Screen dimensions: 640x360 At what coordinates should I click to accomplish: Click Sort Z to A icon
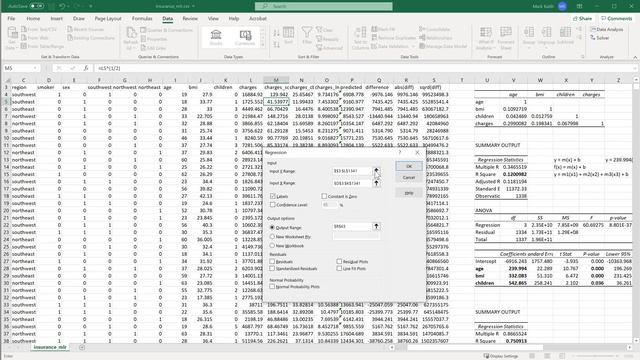pos(276,44)
